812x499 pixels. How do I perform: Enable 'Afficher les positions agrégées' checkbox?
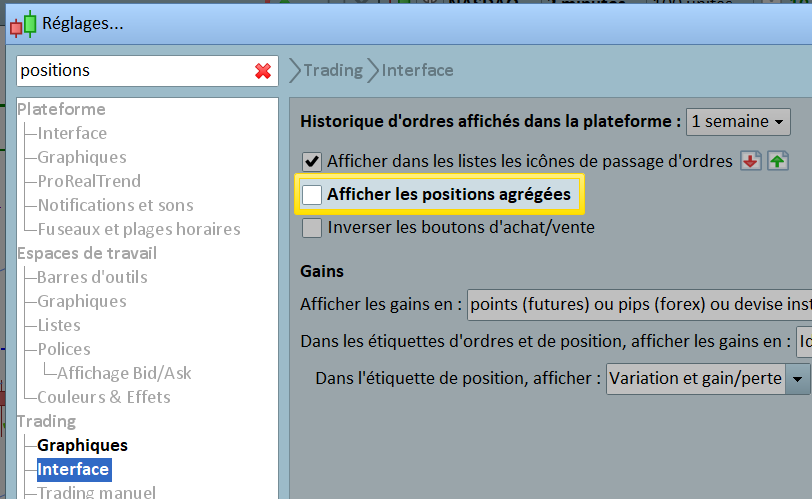pos(312,195)
